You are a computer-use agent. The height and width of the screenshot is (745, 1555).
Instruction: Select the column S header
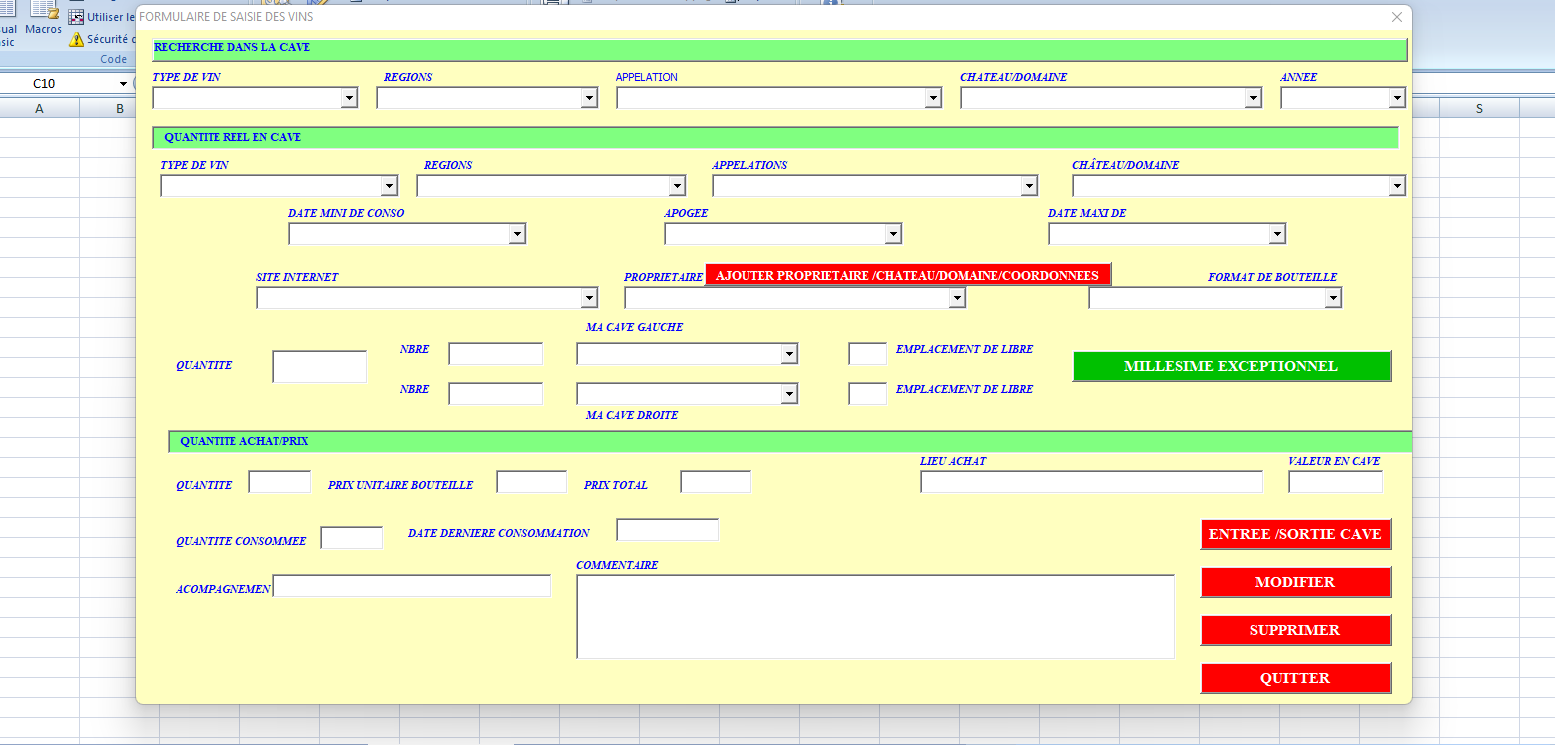point(1479,108)
